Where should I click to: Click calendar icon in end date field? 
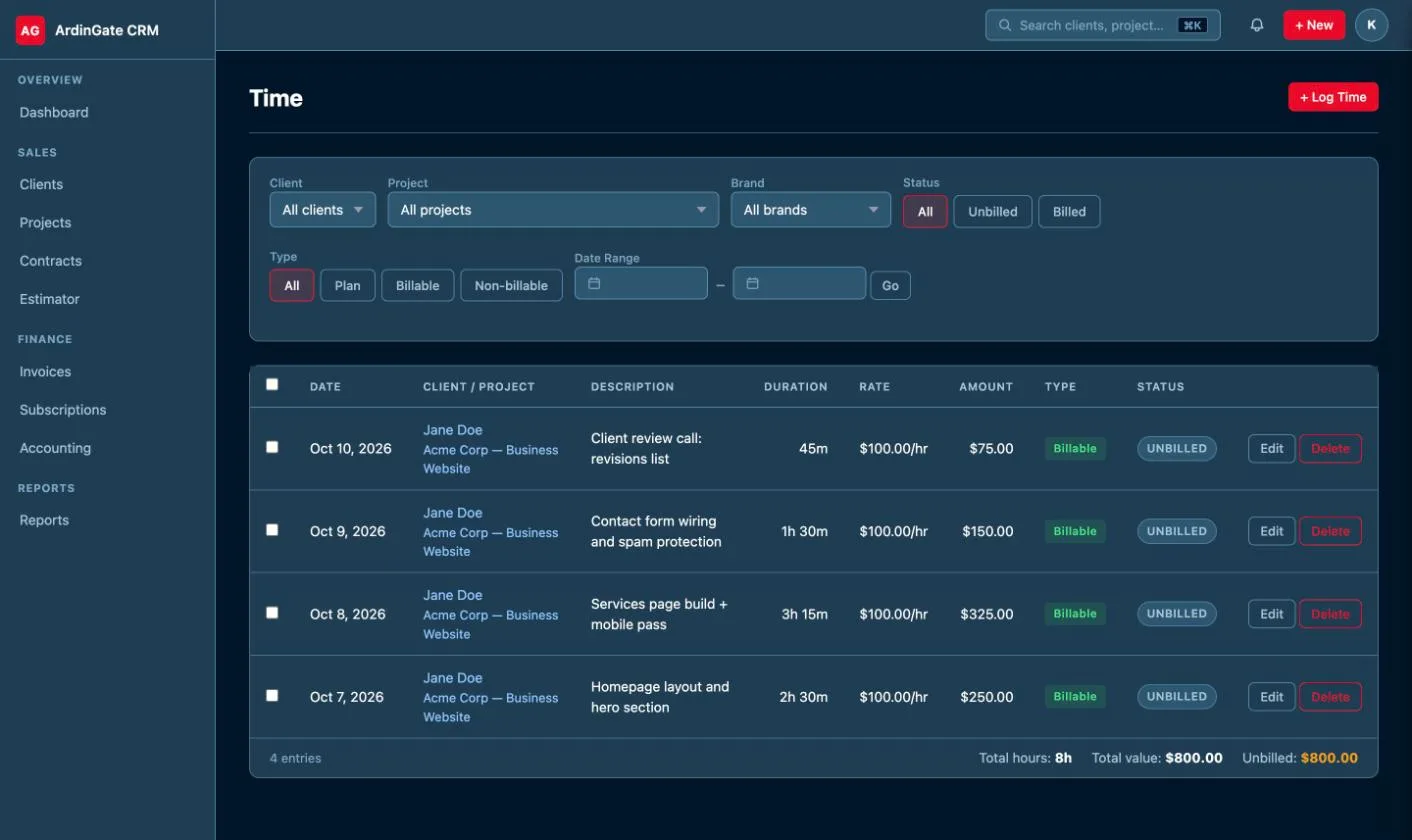753,284
